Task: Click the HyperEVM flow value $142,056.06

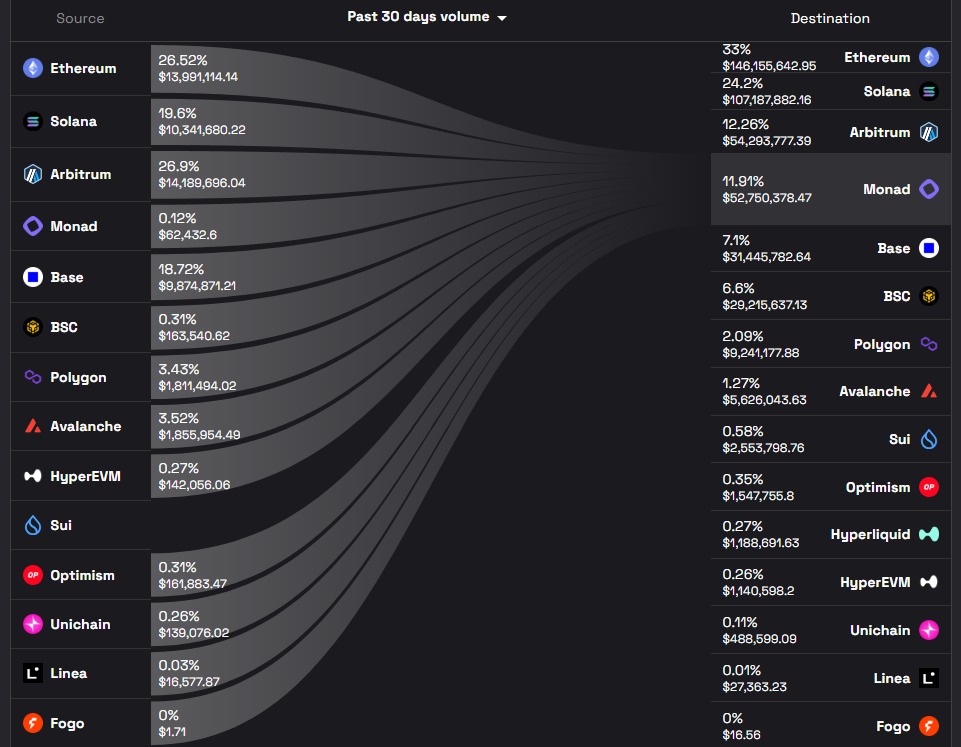Action: (x=194, y=485)
